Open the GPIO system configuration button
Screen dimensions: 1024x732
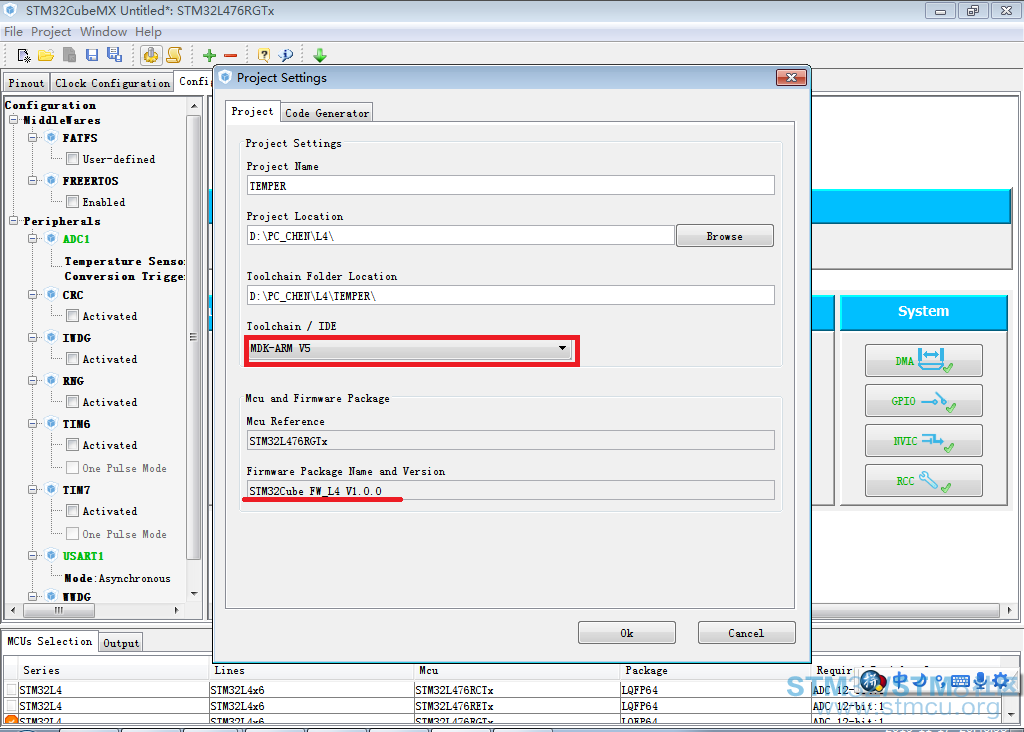[923, 400]
